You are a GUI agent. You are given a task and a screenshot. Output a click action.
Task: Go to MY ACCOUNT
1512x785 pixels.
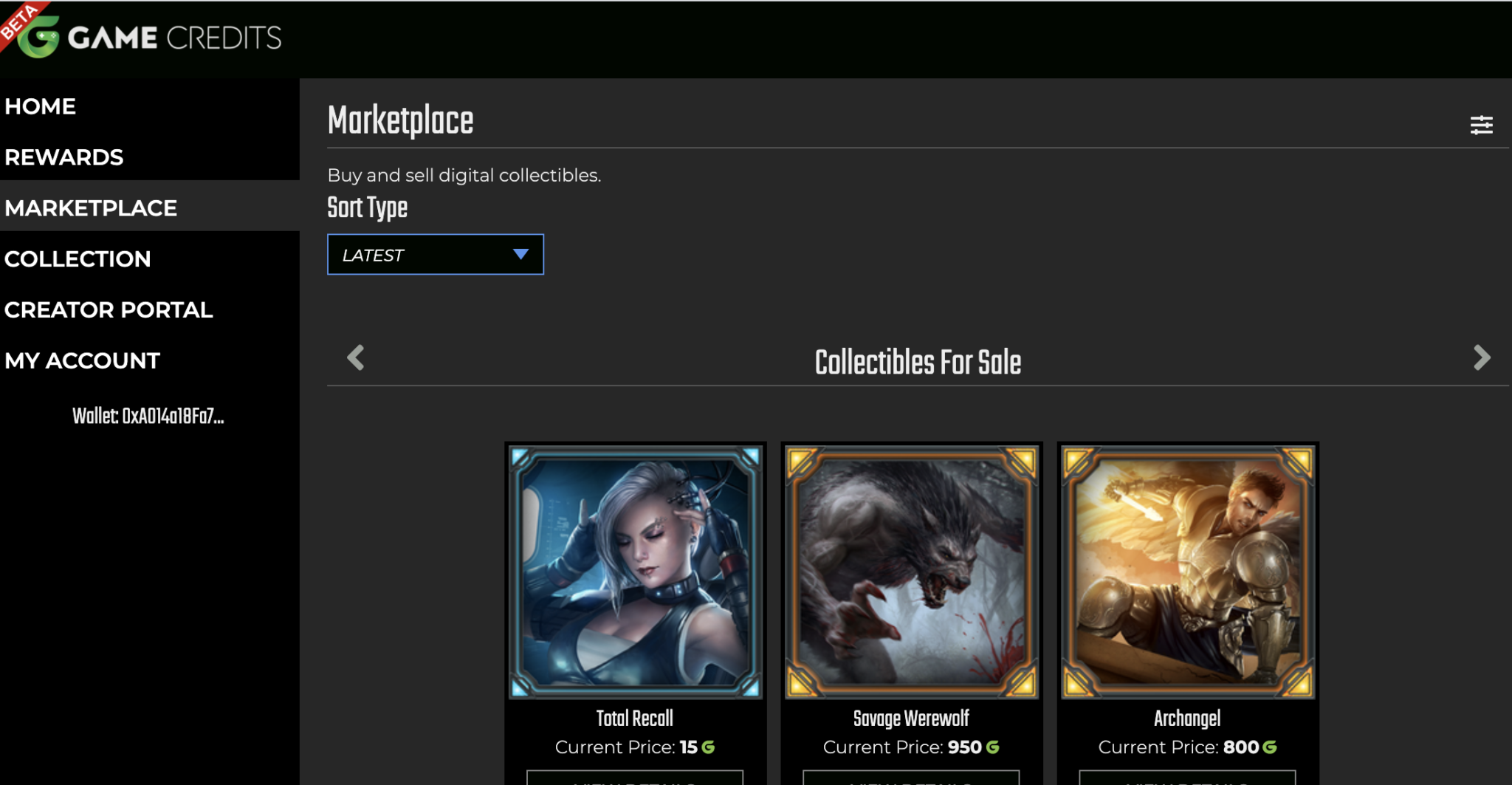82,360
